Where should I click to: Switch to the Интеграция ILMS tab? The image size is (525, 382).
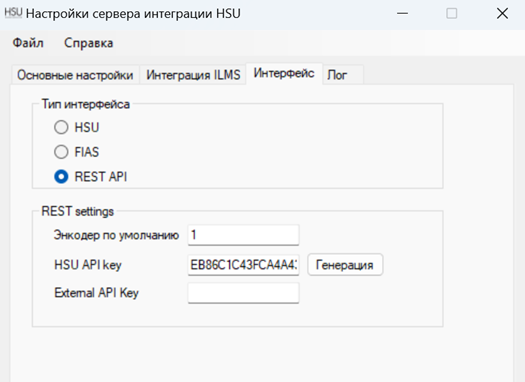(x=193, y=75)
